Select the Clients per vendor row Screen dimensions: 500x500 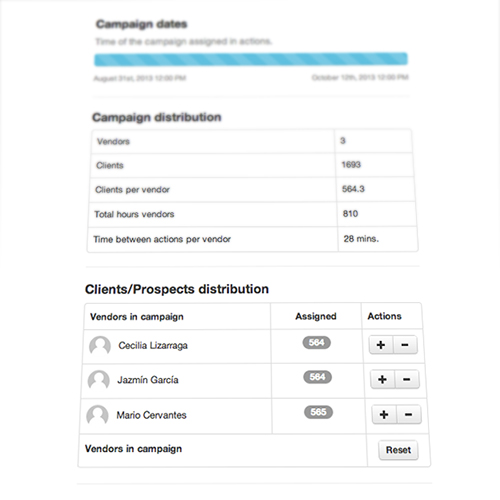252,189
